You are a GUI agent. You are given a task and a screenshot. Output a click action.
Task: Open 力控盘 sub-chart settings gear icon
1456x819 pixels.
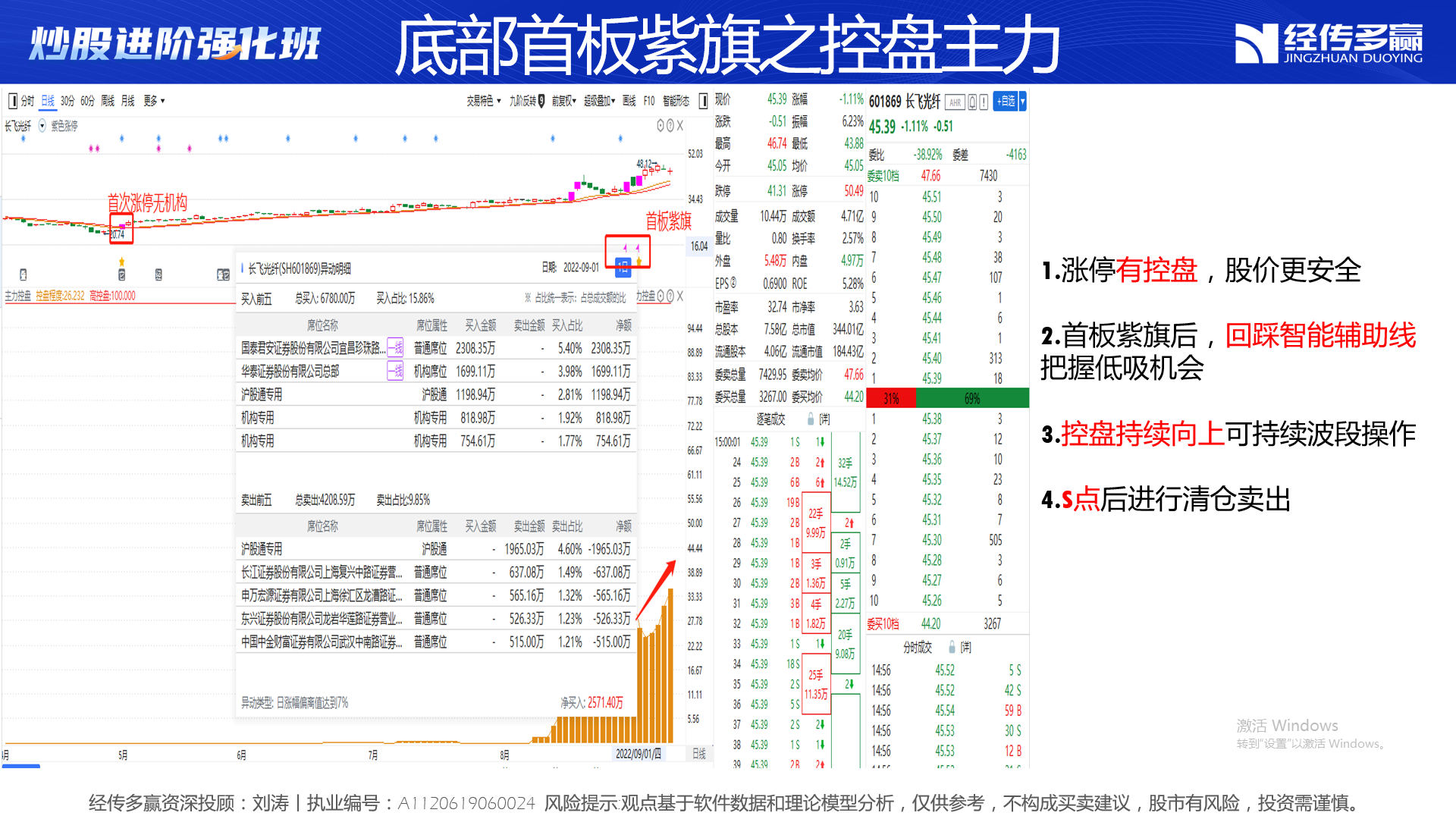click(661, 297)
